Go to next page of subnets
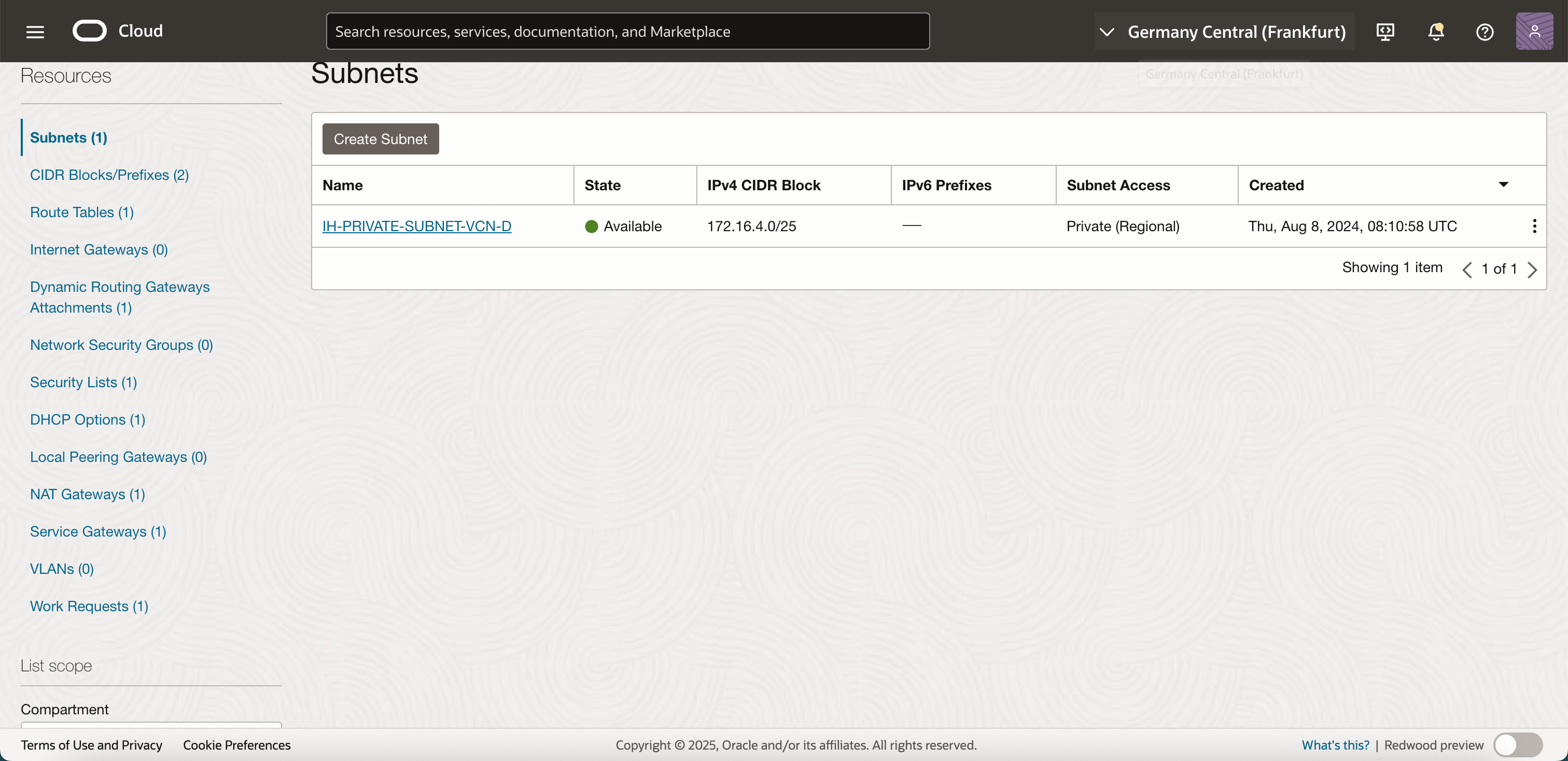Screen dimensions: 1568x761 [x=1532, y=270]
